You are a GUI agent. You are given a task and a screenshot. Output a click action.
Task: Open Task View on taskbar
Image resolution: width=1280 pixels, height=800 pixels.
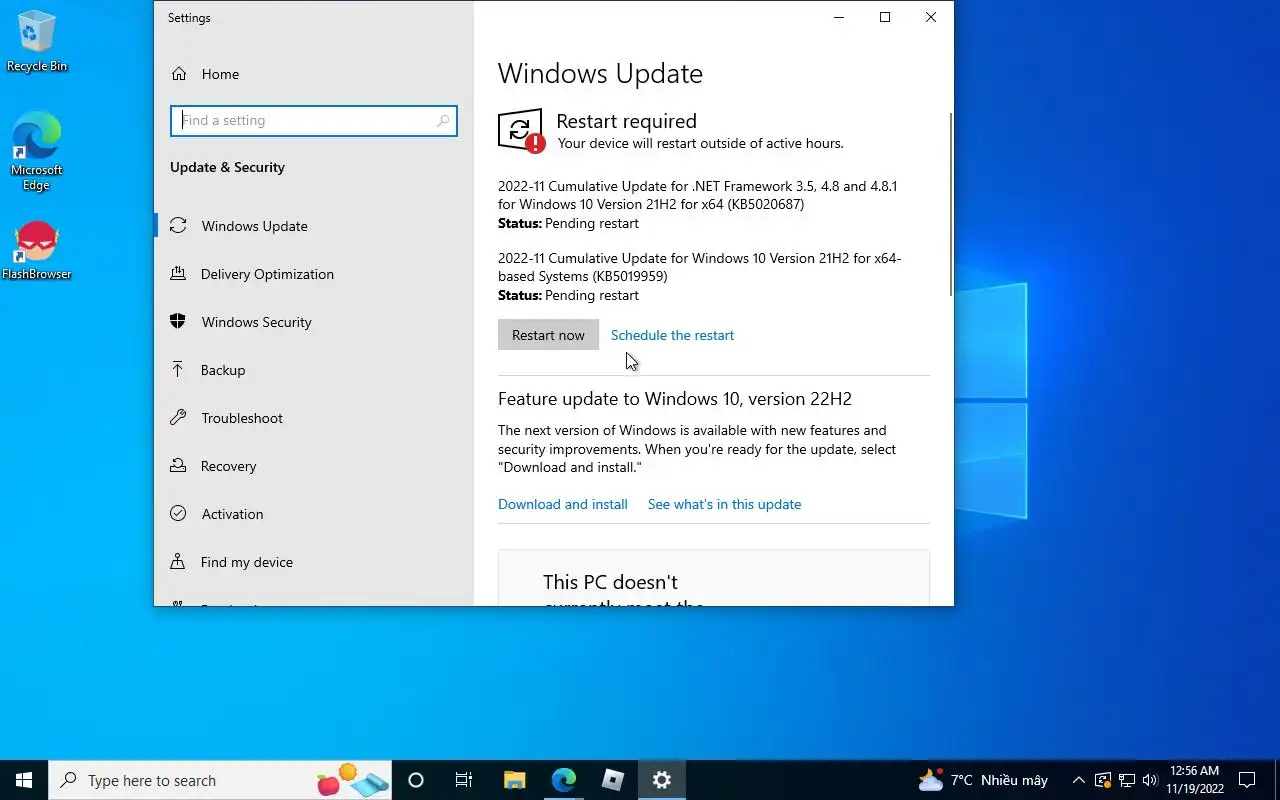[464, 780]
